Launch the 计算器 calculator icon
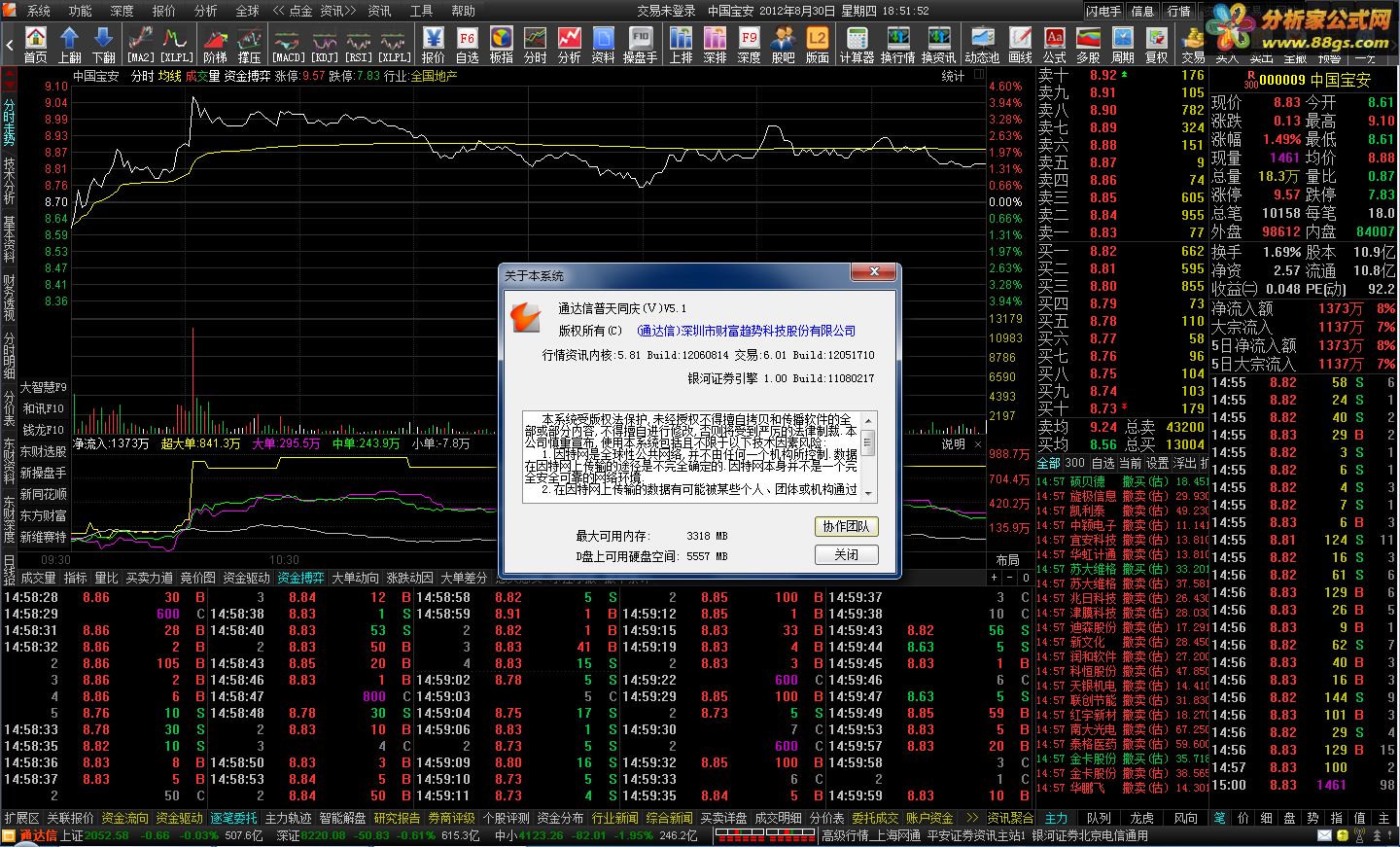Image resolution: width=1400 pixels, height=847 pixels. (x=857, y=45)
